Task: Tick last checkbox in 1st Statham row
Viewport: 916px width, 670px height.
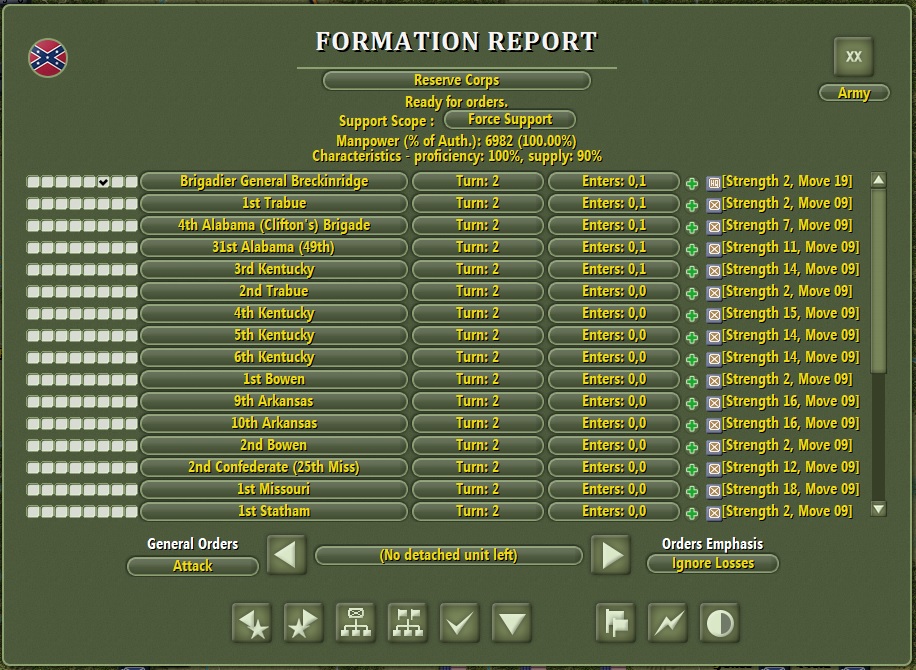Action: point(131,512)
